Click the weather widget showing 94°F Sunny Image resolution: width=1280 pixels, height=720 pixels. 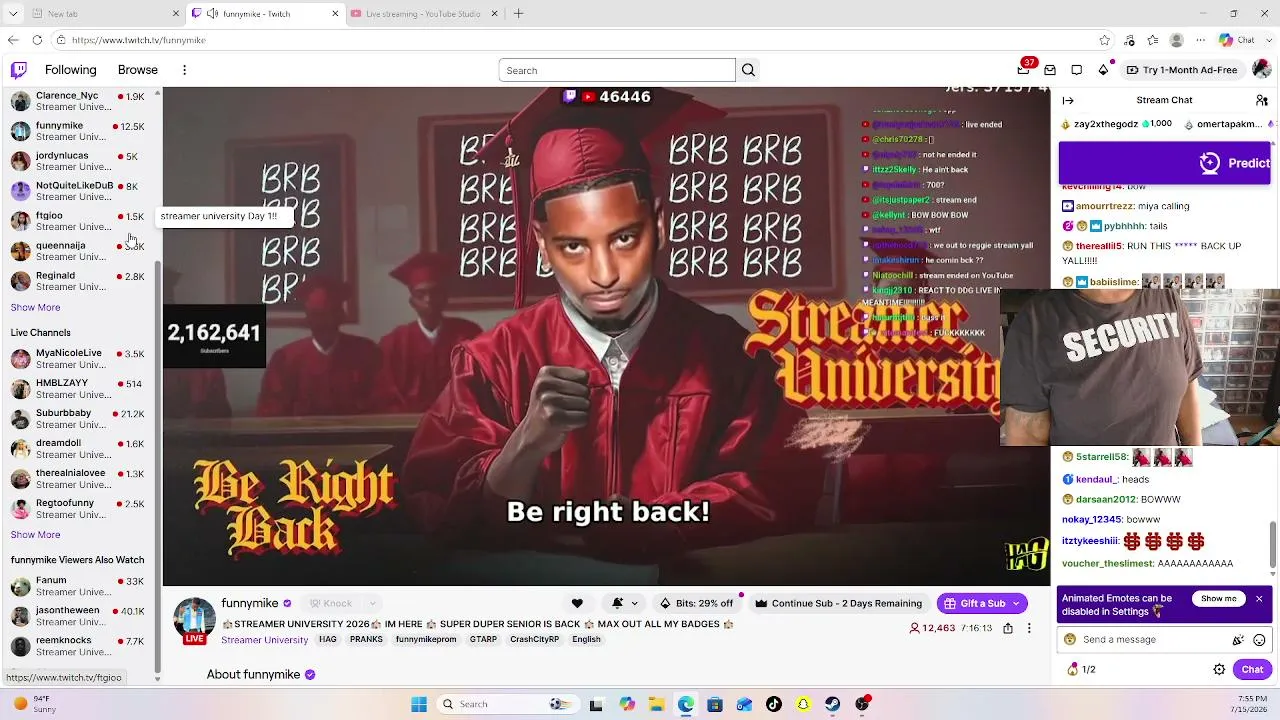(x=36, y=704)
